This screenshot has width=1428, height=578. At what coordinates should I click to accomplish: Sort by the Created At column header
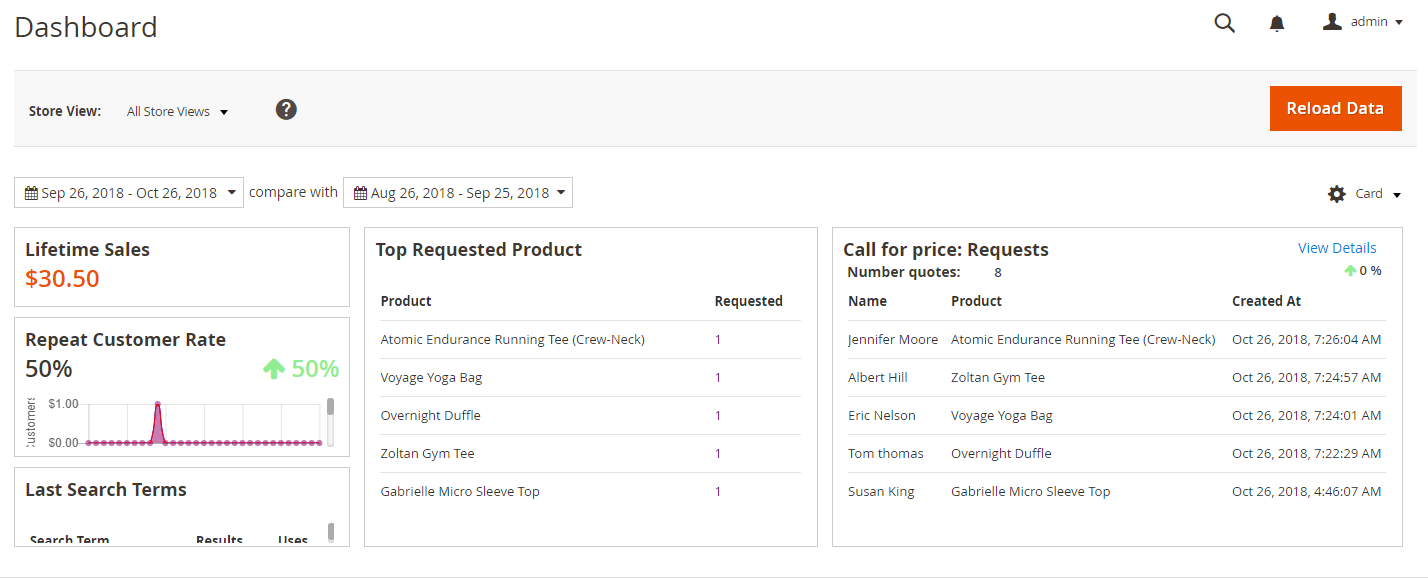pyautogui.click(x=1266, y=301)
